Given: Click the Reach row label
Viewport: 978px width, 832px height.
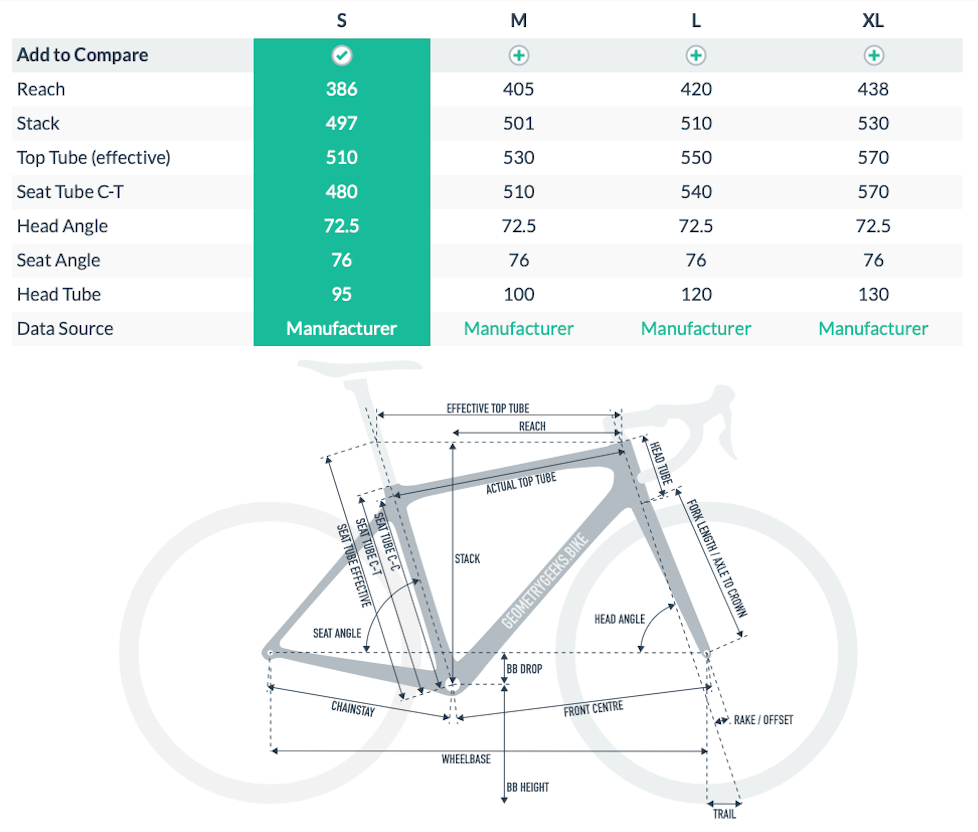Looking at the screenshot, I should (41, 89).
